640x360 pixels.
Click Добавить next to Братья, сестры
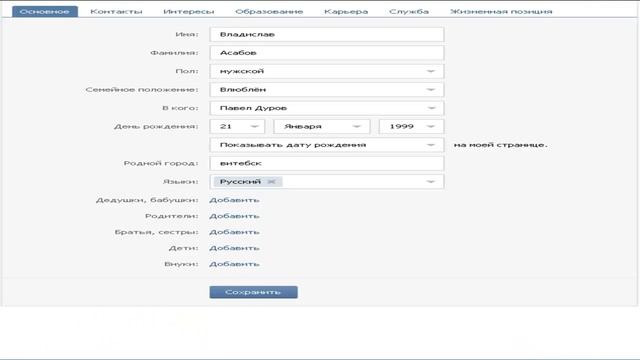[234, 232]
